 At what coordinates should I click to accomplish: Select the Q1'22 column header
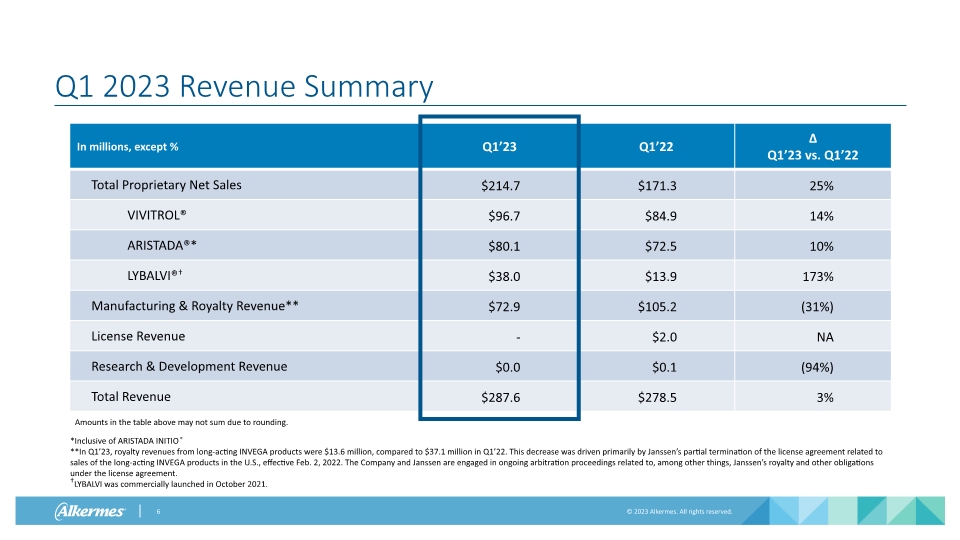(x=655, y=147)
